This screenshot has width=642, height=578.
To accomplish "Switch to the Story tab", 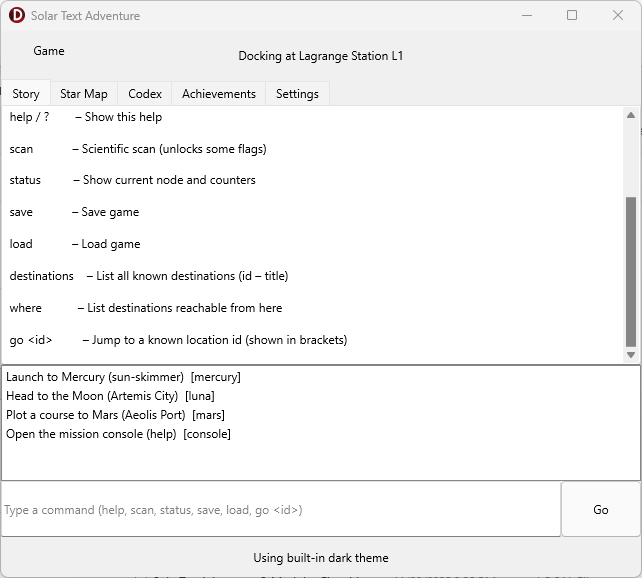I will tap(26, 94).
